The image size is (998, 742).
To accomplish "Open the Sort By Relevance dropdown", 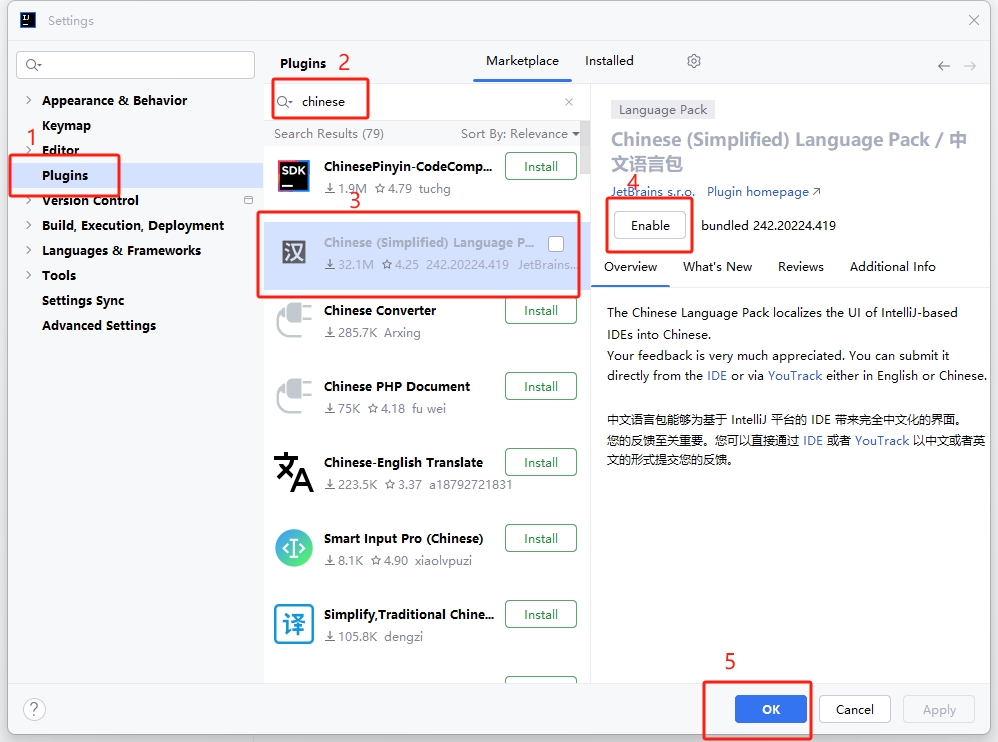I will tap(520, 134).
